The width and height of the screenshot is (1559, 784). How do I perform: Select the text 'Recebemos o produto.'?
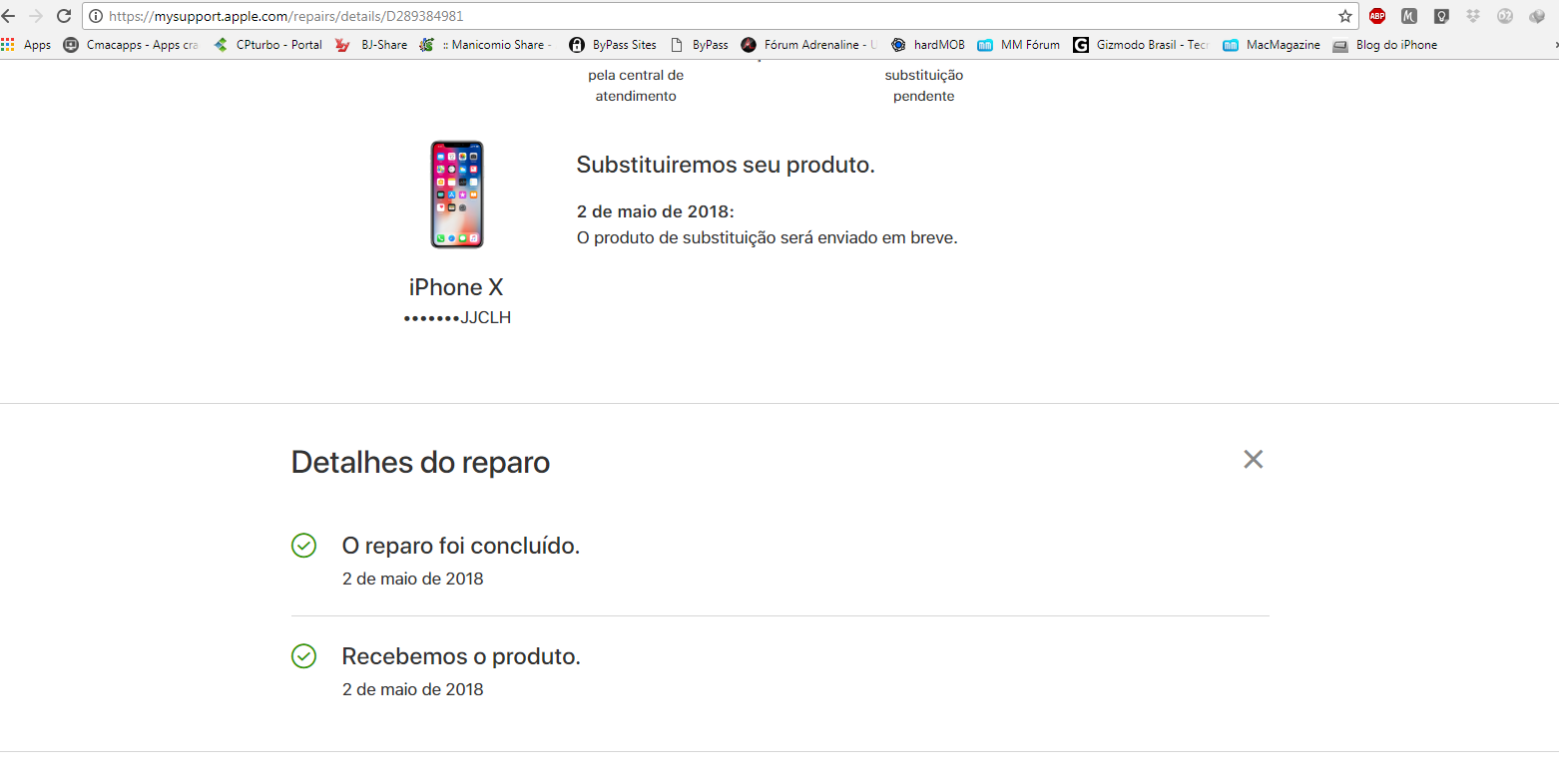[461, 656]
